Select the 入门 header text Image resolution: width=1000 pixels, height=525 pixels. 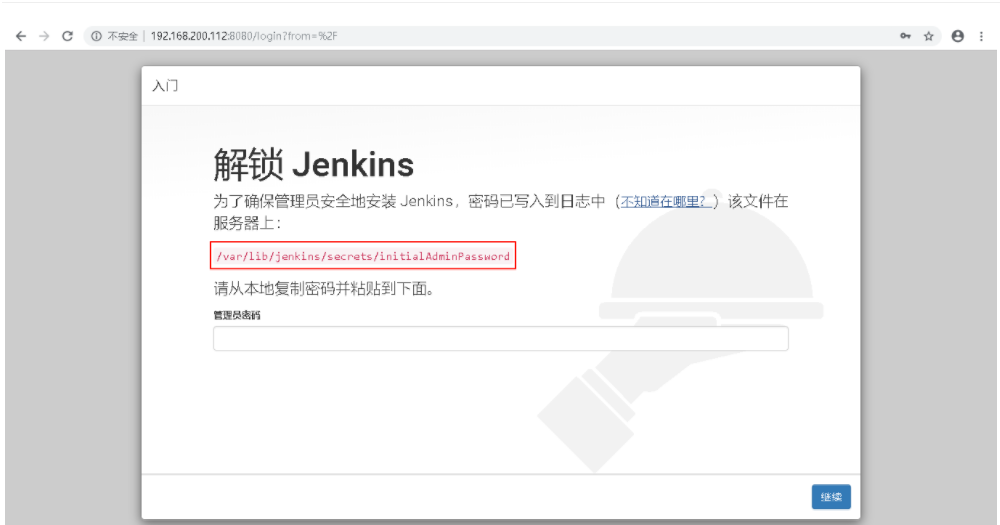165,85
